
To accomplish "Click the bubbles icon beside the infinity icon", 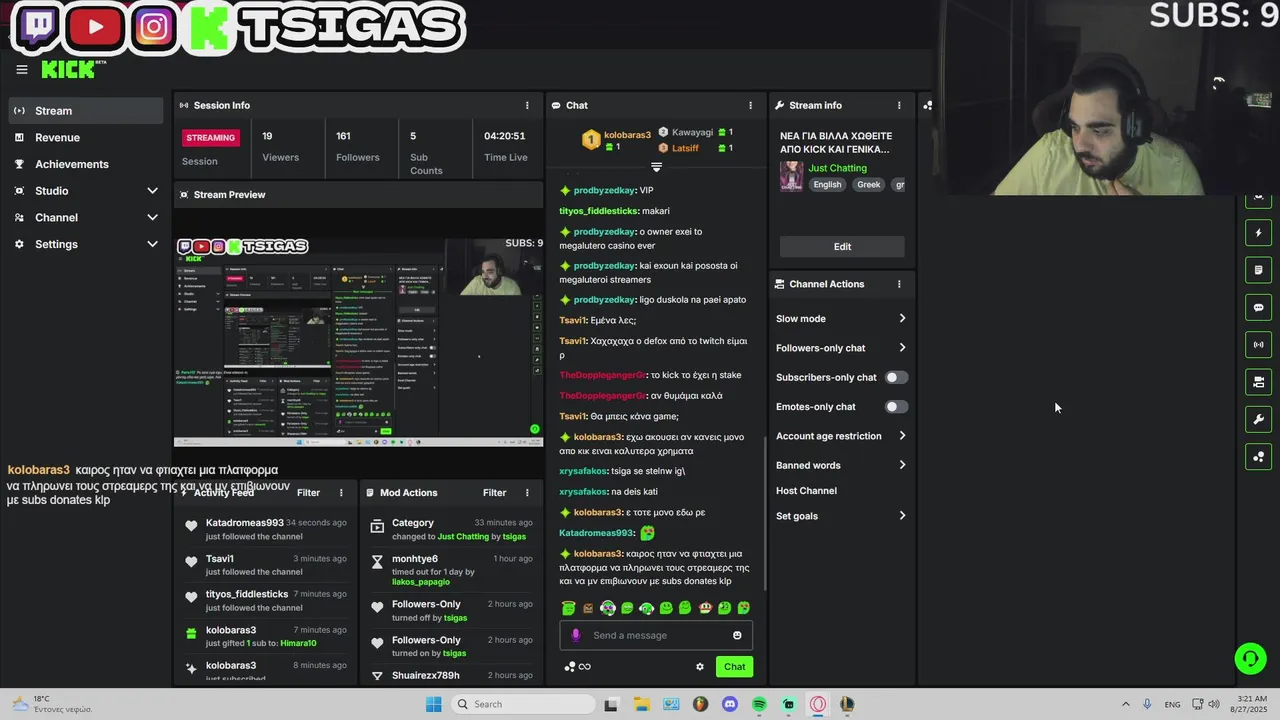I will tap(570, 667).
